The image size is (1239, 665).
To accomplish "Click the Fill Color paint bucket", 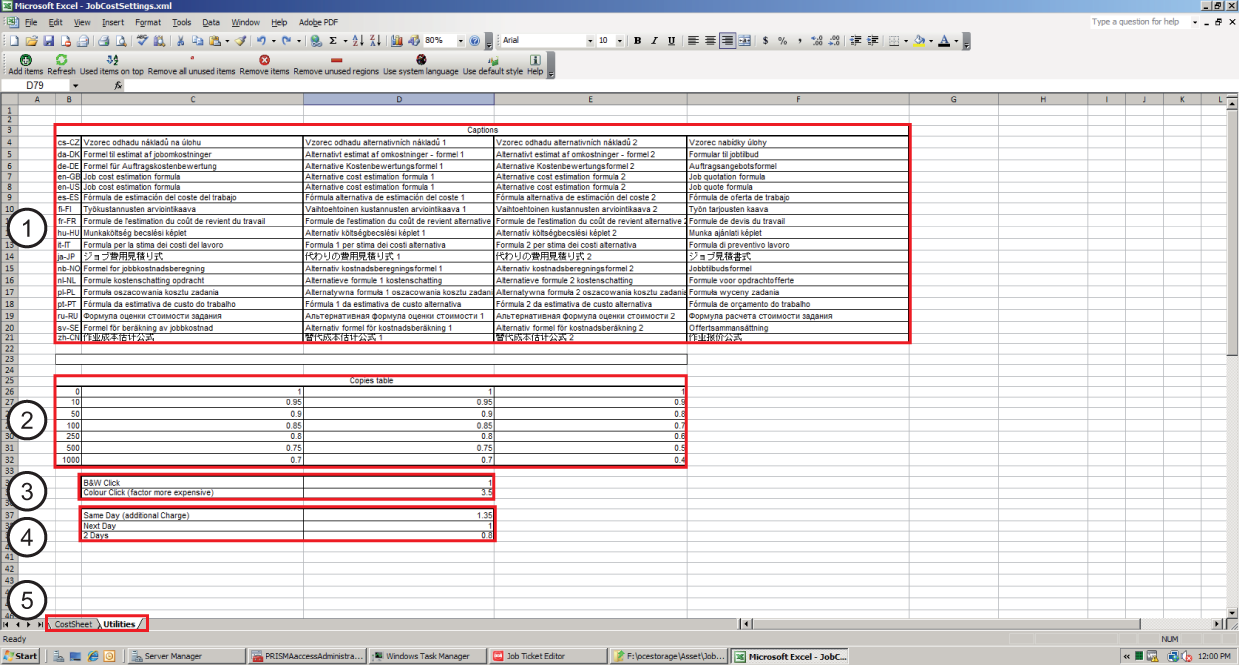I will [918, 41].
